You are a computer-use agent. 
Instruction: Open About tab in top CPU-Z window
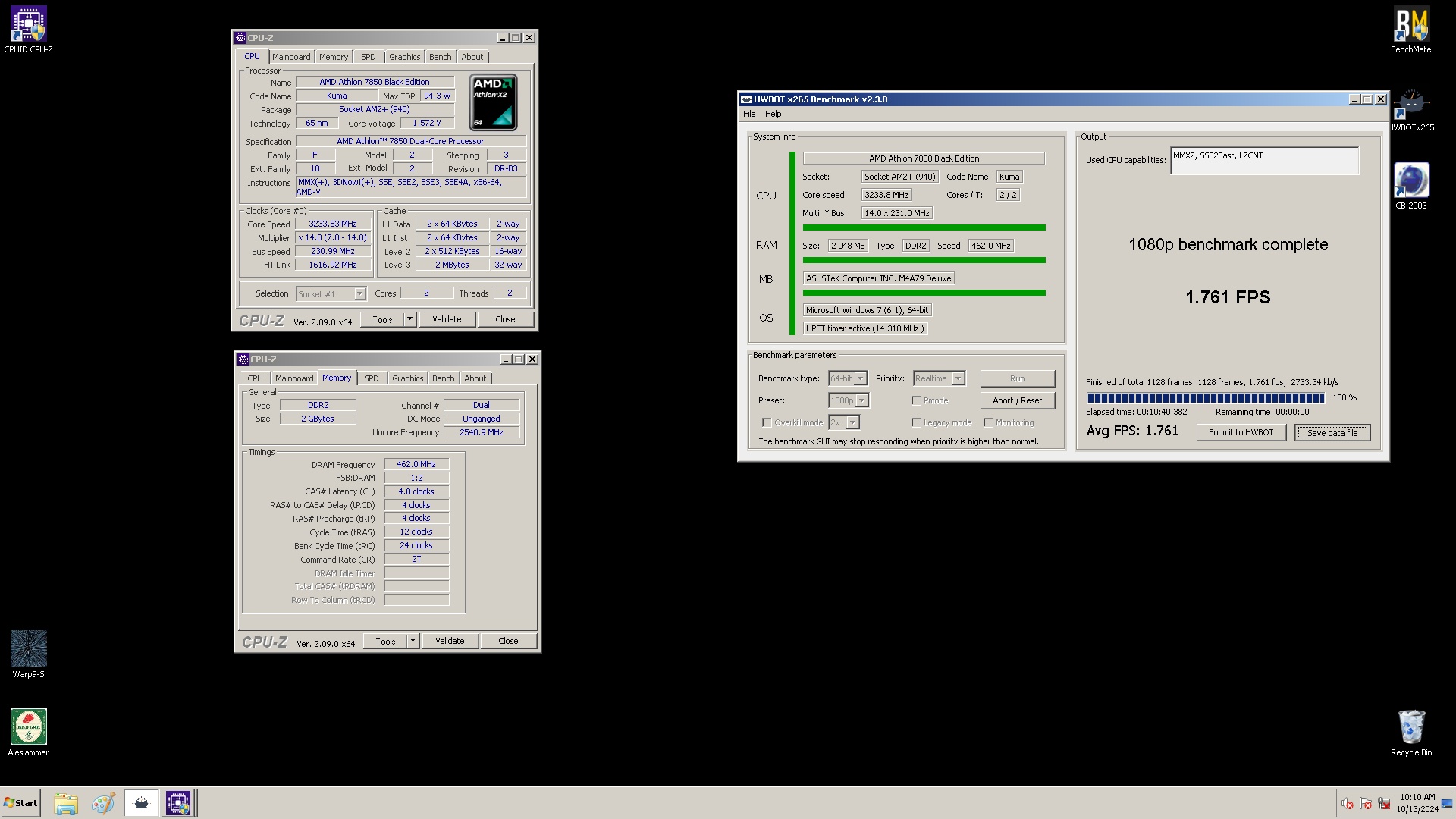[x=472, y=57]
